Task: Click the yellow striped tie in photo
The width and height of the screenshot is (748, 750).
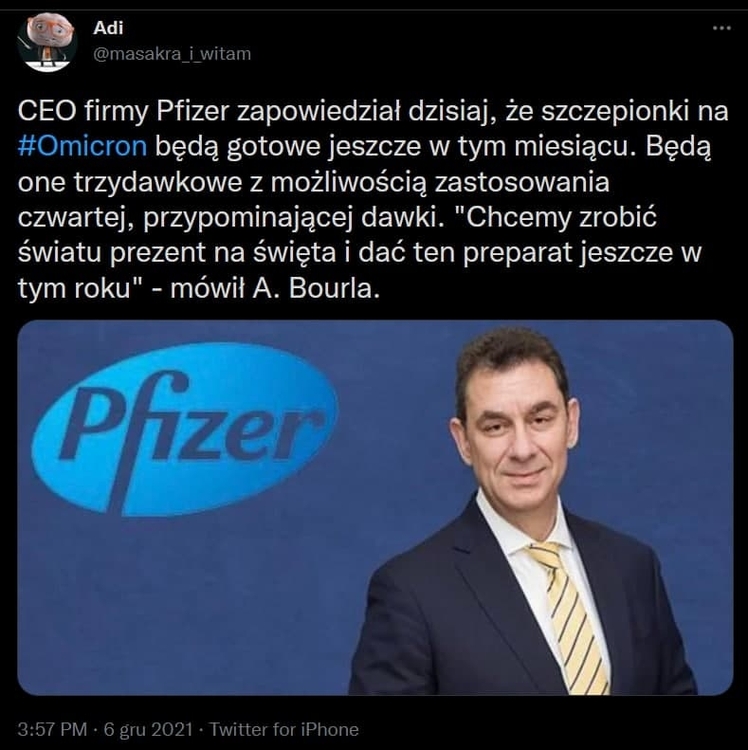Action: [569, 617]
